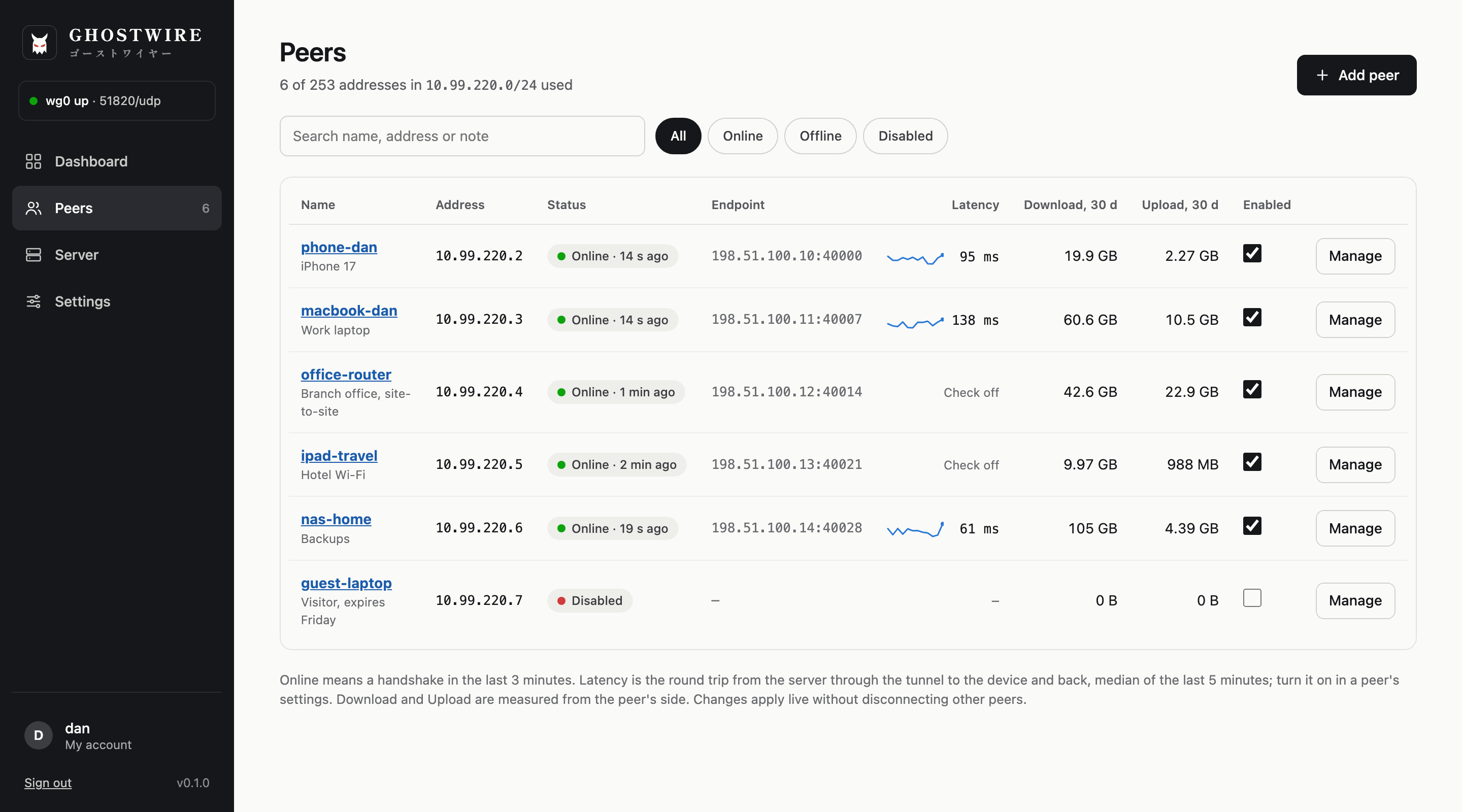Image resolution: width=1462 pixels, height=812 pixels.
Task: Uncheck Enabled for macbook-dan
Action: click(1252, 317)
